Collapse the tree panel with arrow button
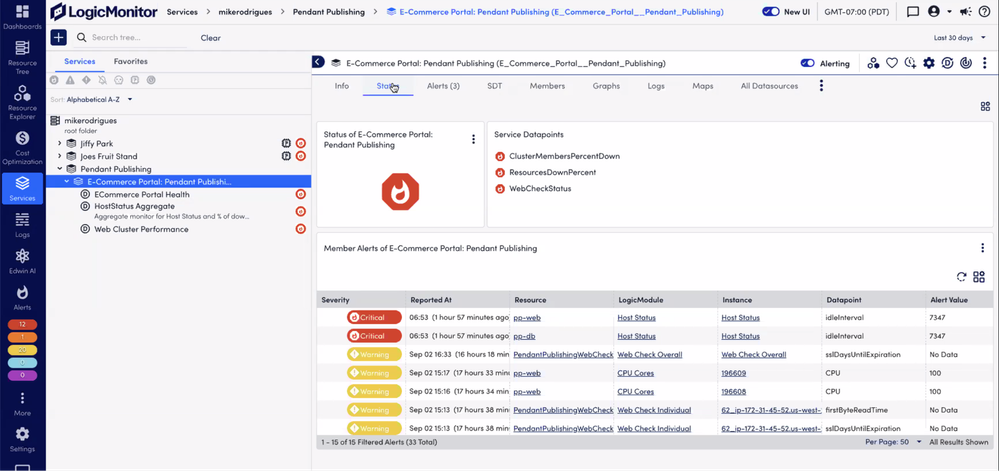Screen dimensions: 999x471 click(318, 62)
